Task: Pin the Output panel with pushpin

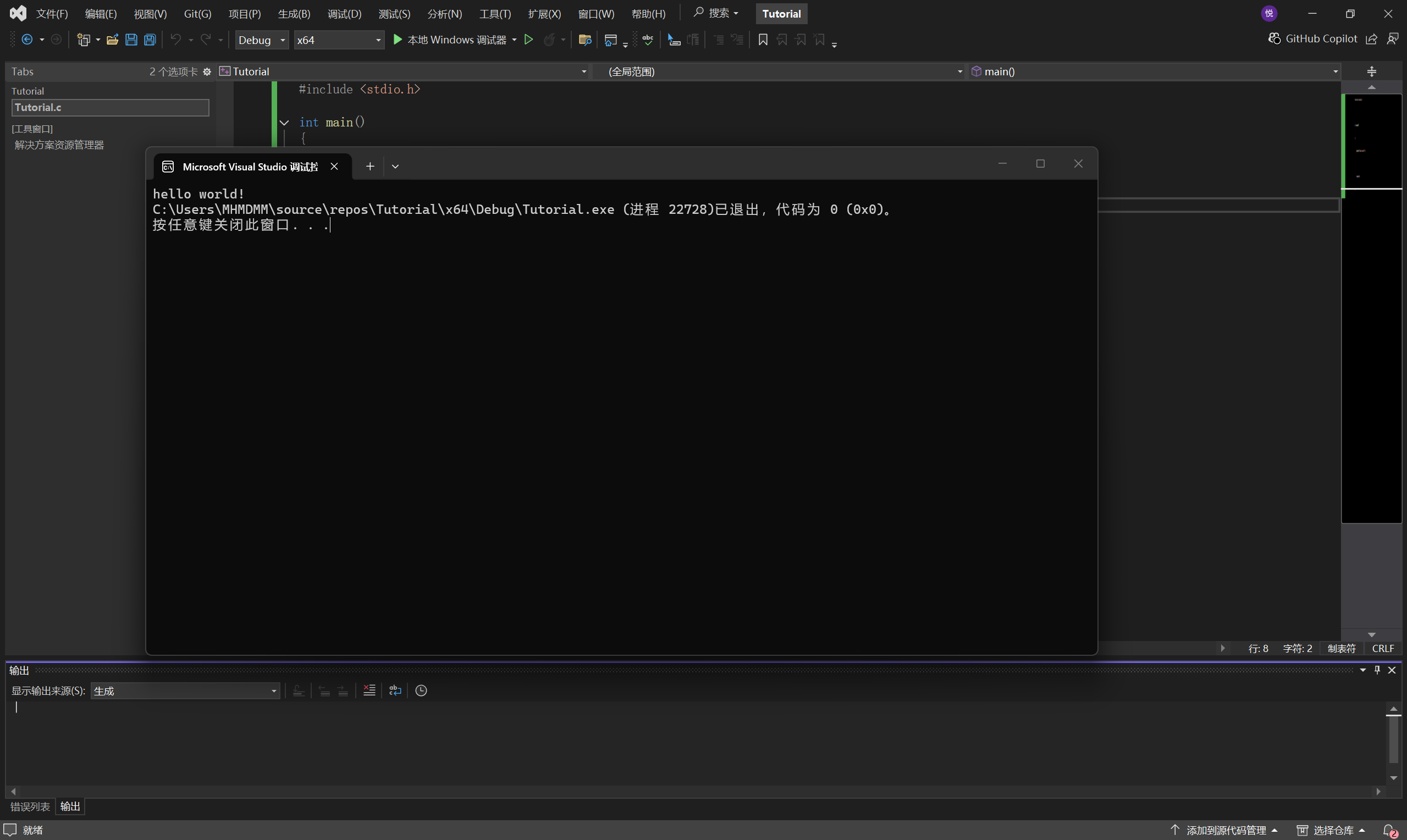Action: click(x=1377, y=670)
